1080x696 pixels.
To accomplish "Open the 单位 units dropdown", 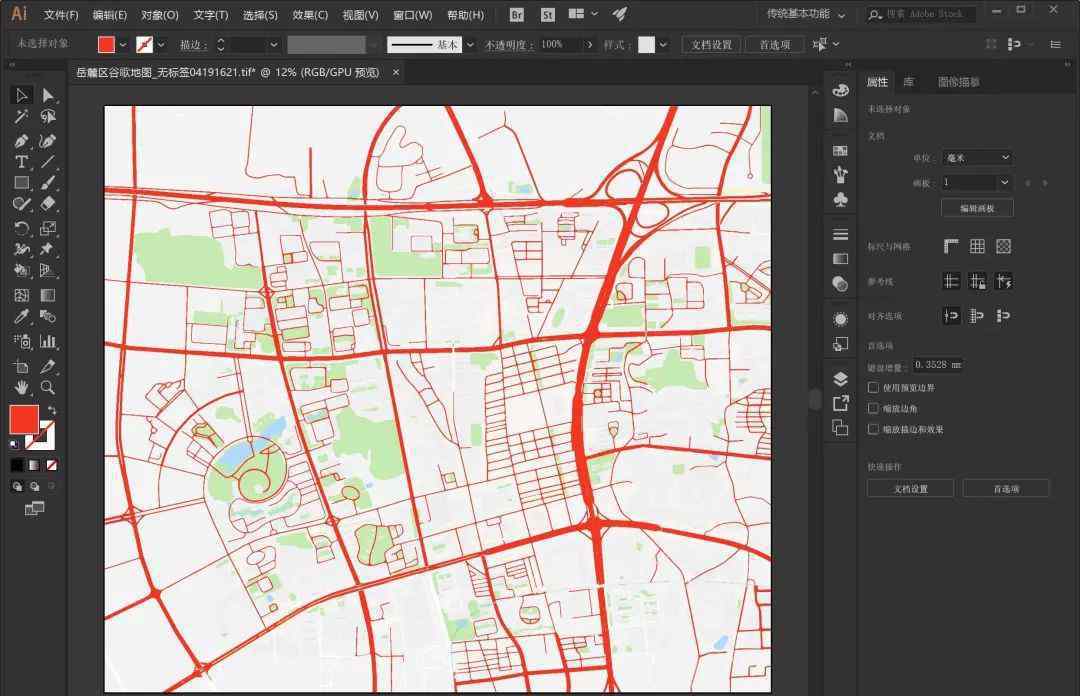I will tap(977, 158).
